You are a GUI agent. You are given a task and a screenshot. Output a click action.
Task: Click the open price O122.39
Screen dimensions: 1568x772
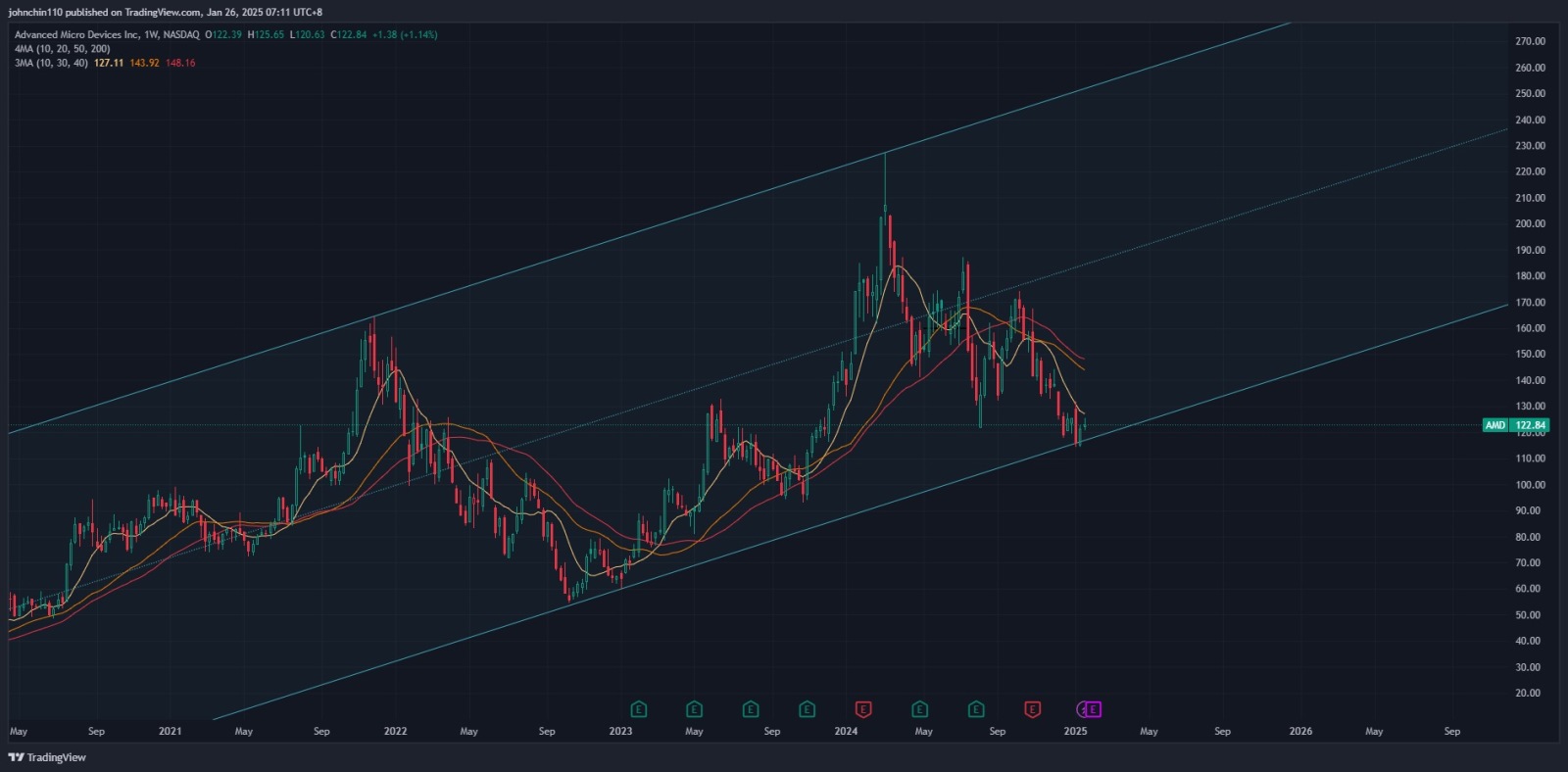point(223,34)
